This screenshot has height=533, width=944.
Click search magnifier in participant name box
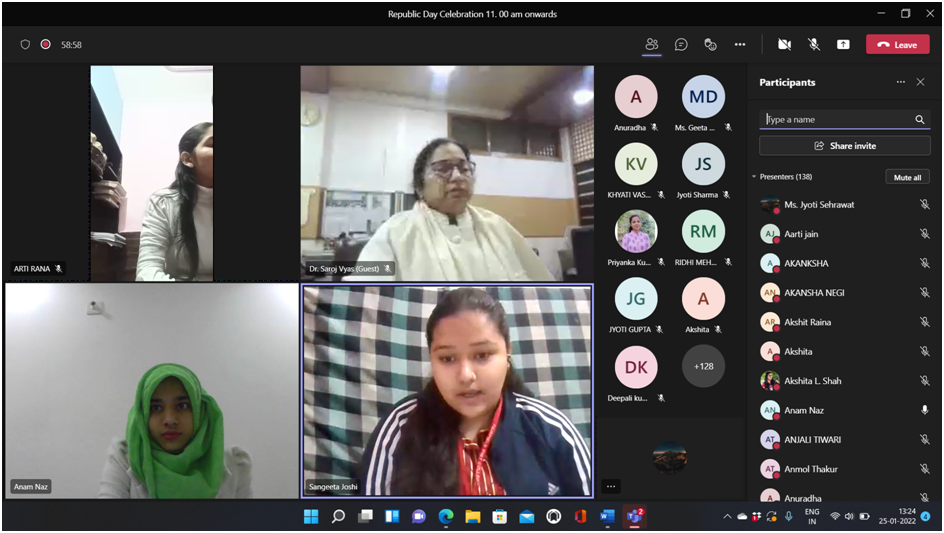click(919, 120)
